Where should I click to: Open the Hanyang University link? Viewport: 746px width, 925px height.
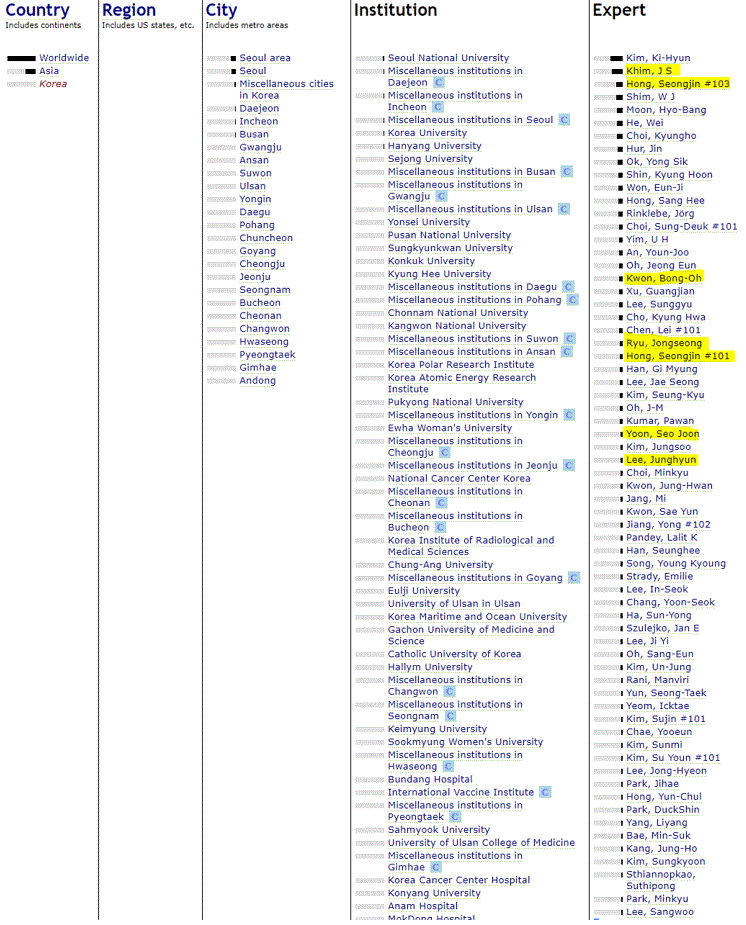click(435, 146)
